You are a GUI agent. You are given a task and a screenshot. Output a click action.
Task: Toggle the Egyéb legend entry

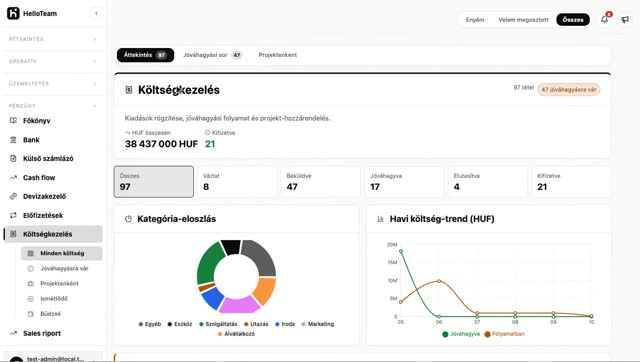(x=150, y=324)
